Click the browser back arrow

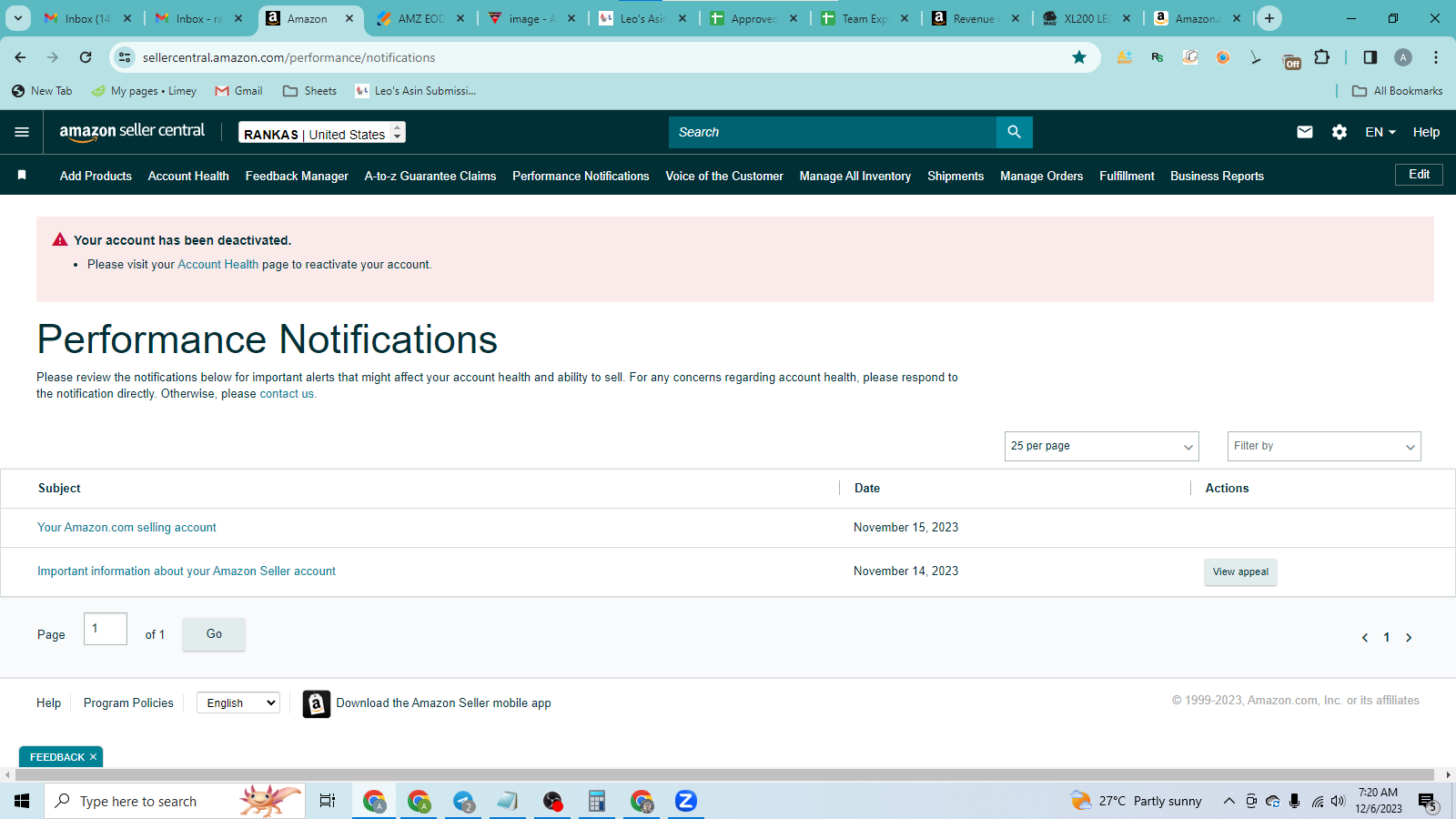pyautogui.click(x=20, y=57)
